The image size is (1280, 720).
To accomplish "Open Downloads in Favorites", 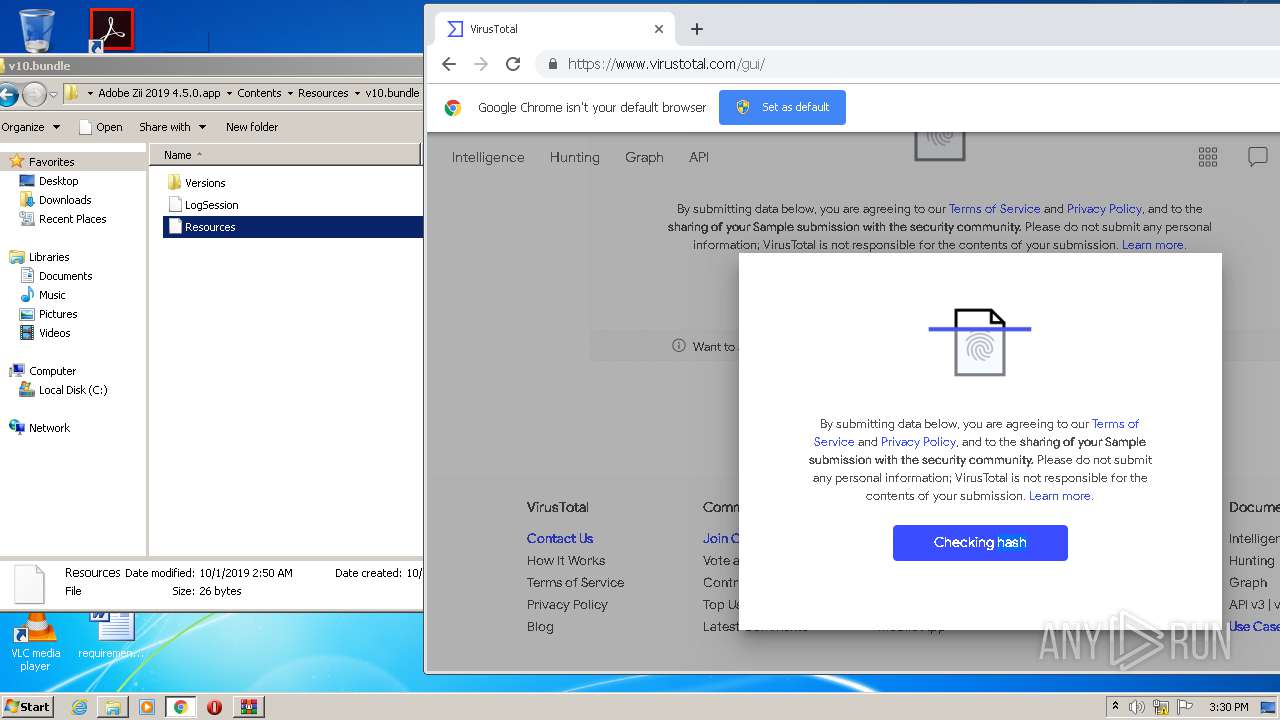I will point(65,200).
